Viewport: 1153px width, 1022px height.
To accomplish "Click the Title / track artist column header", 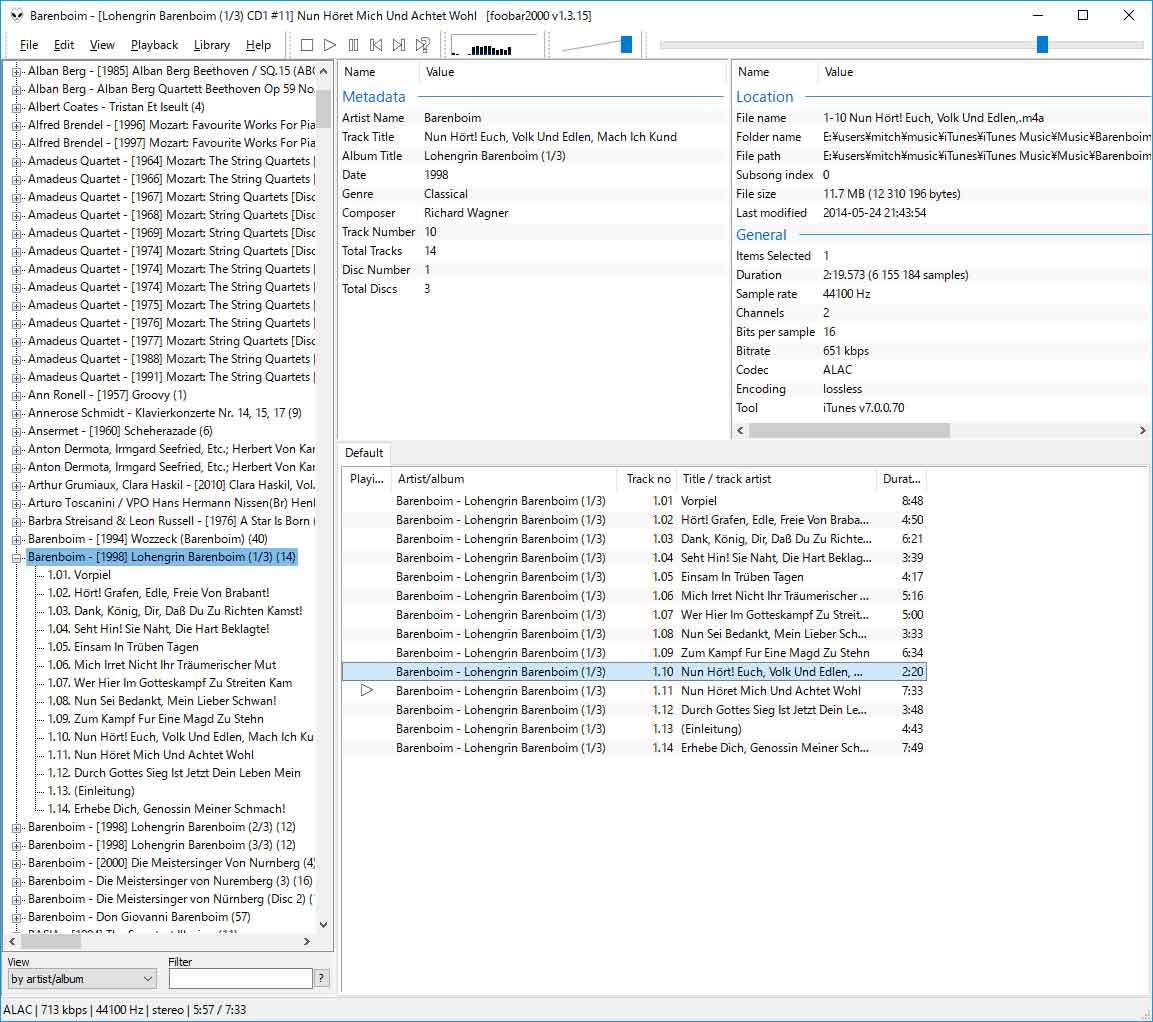I will (777, 479).
